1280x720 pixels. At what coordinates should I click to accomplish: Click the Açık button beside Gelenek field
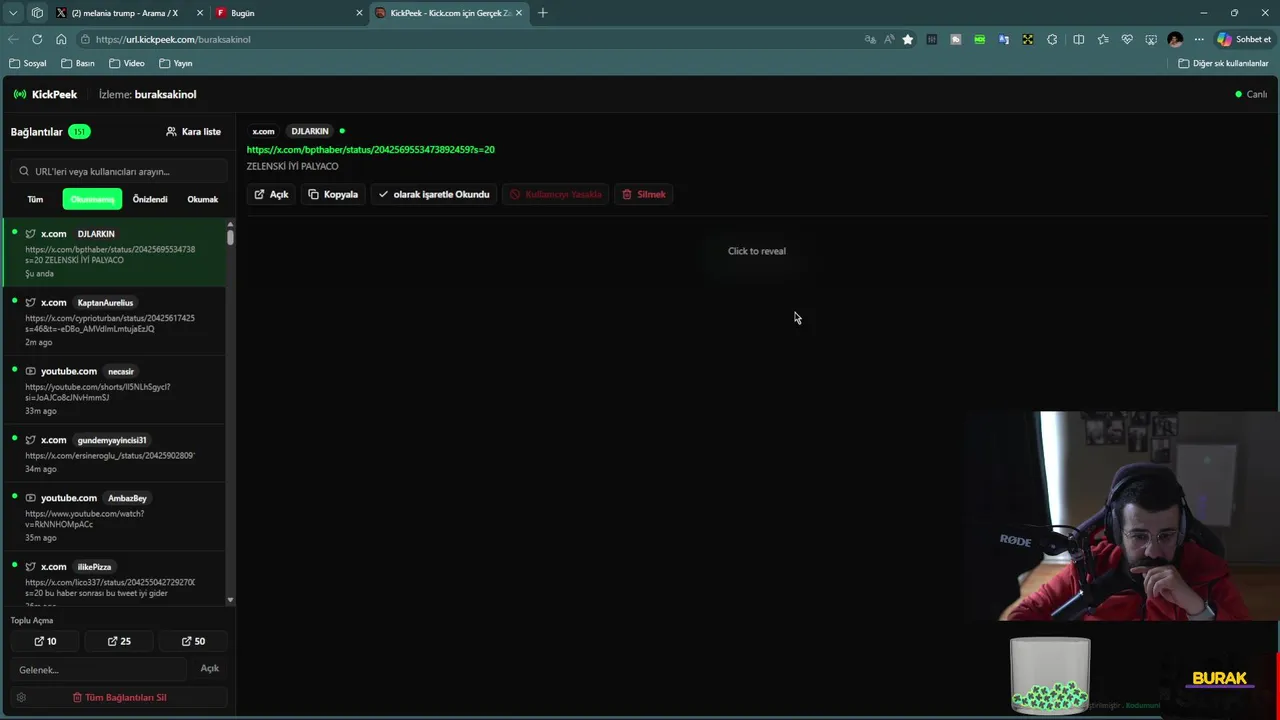coord(210,668)
